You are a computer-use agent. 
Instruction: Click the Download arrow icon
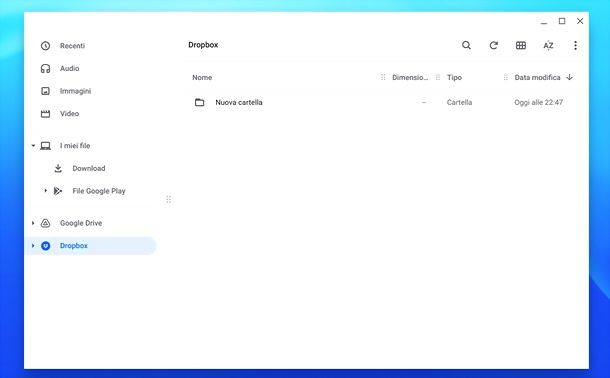click(58, 168)
